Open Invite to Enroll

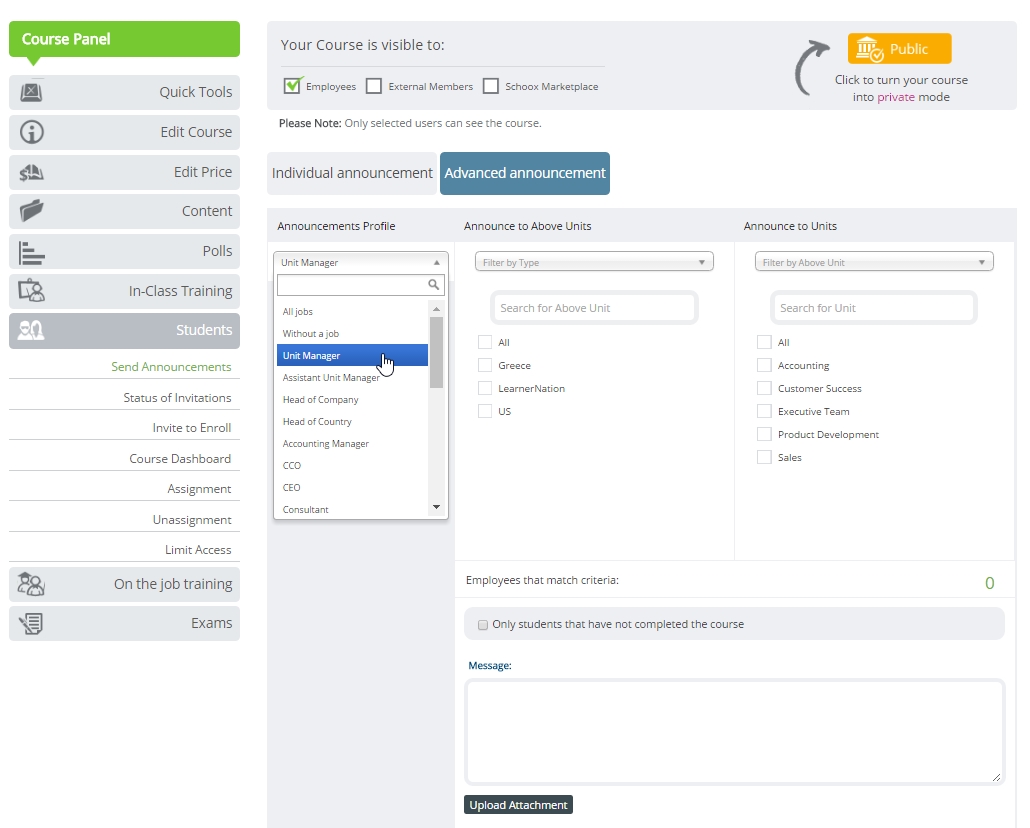(x=192, y=428)
